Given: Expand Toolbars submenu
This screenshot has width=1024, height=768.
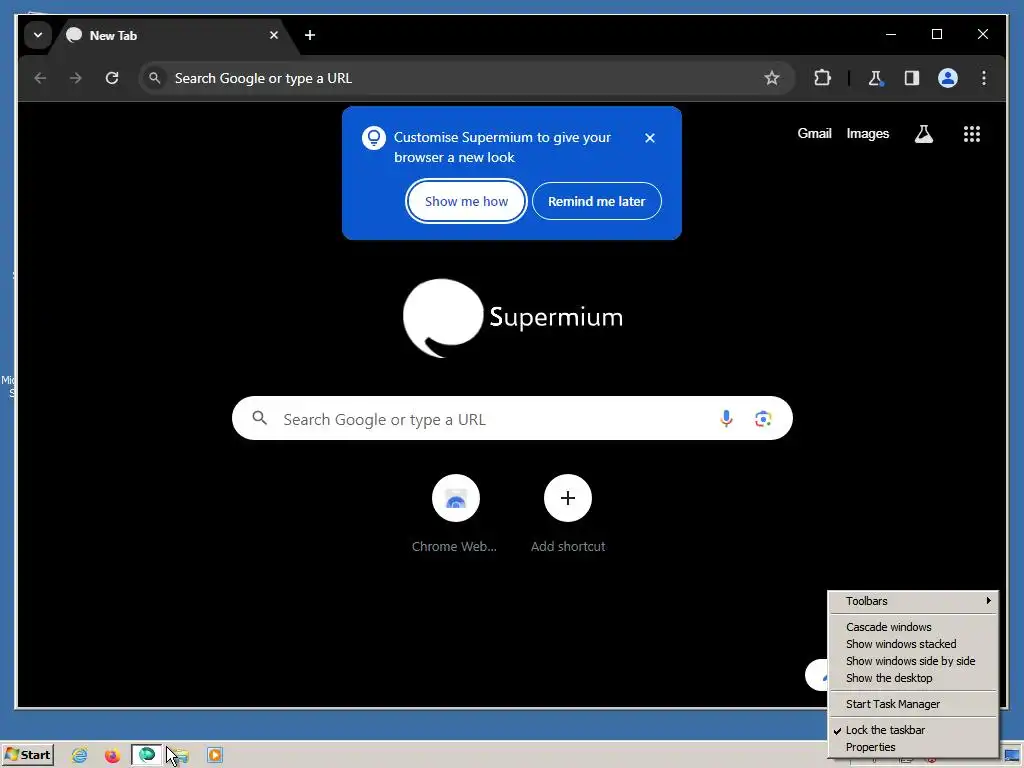Looking at the screenshot, I should [913, 601].
